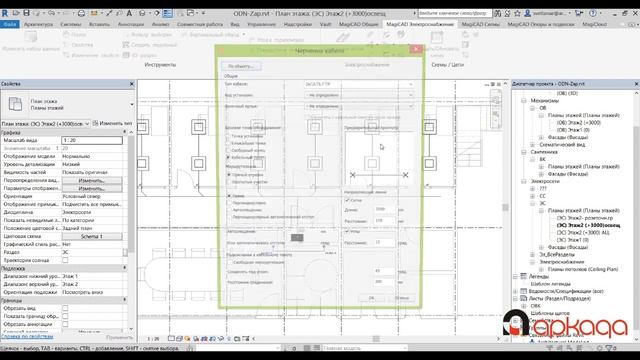Select the Точка установки radio option
640x360 pixels.
pos(229,136)
